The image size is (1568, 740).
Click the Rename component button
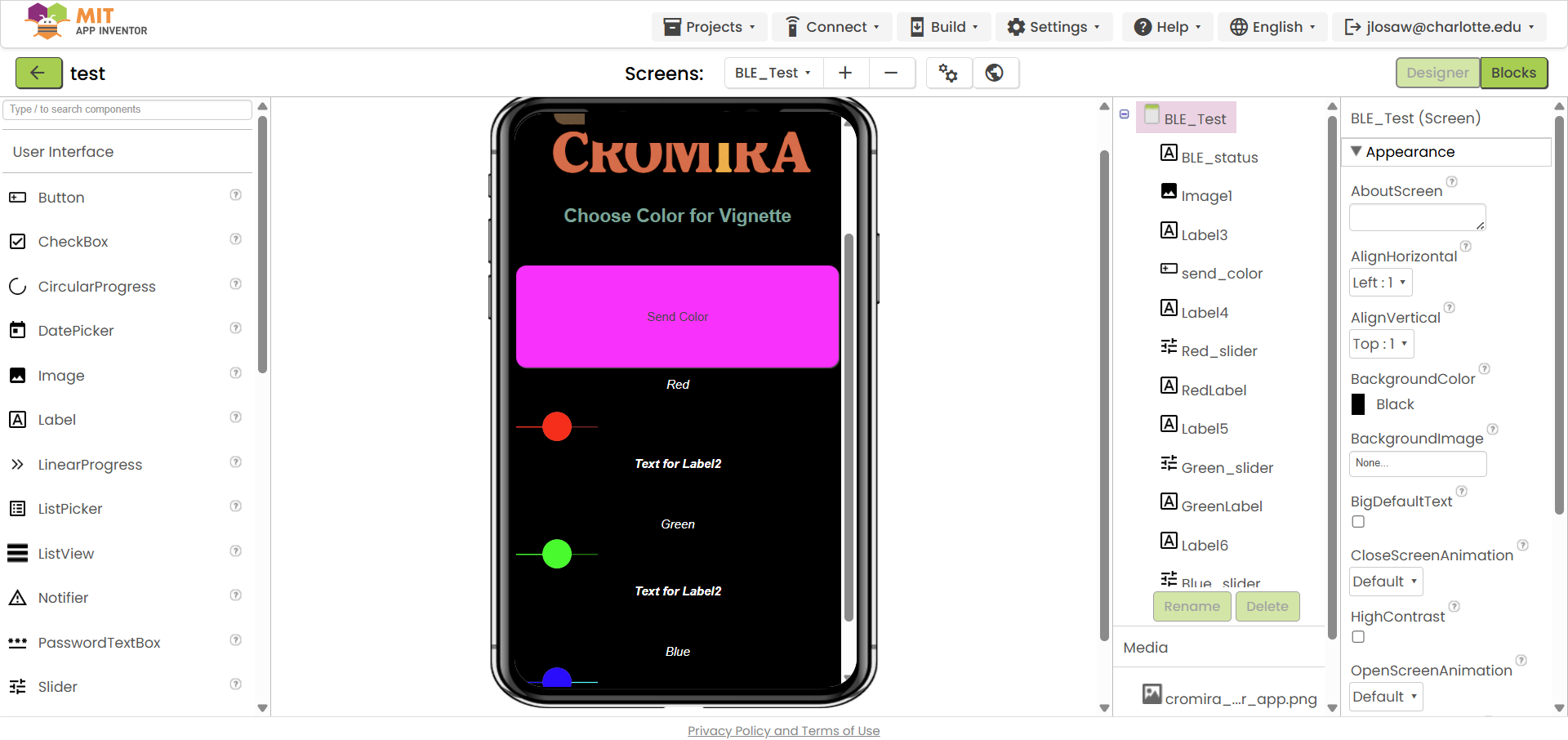tap(1192, 606)
